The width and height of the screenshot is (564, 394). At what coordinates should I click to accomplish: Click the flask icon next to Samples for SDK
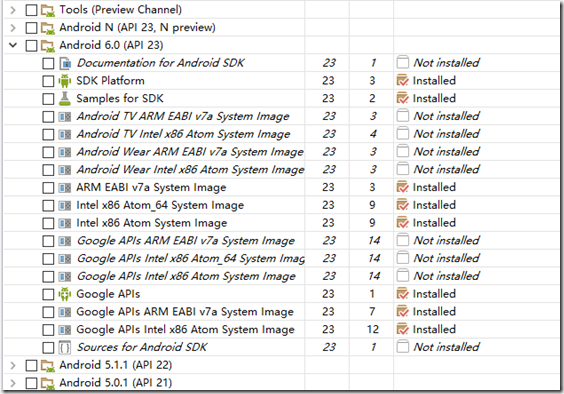[65, 99]
